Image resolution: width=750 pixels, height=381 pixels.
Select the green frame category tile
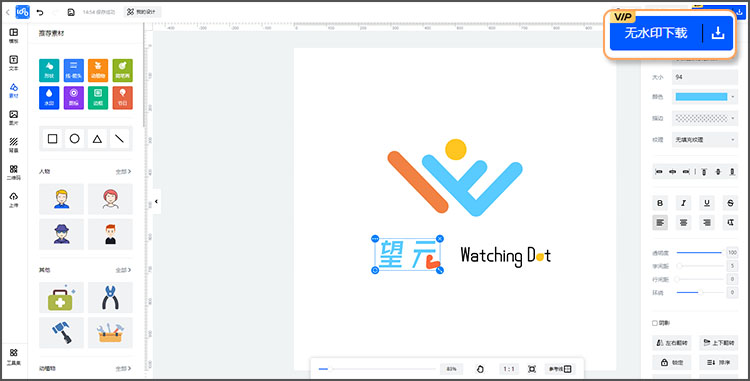point(98,98)
